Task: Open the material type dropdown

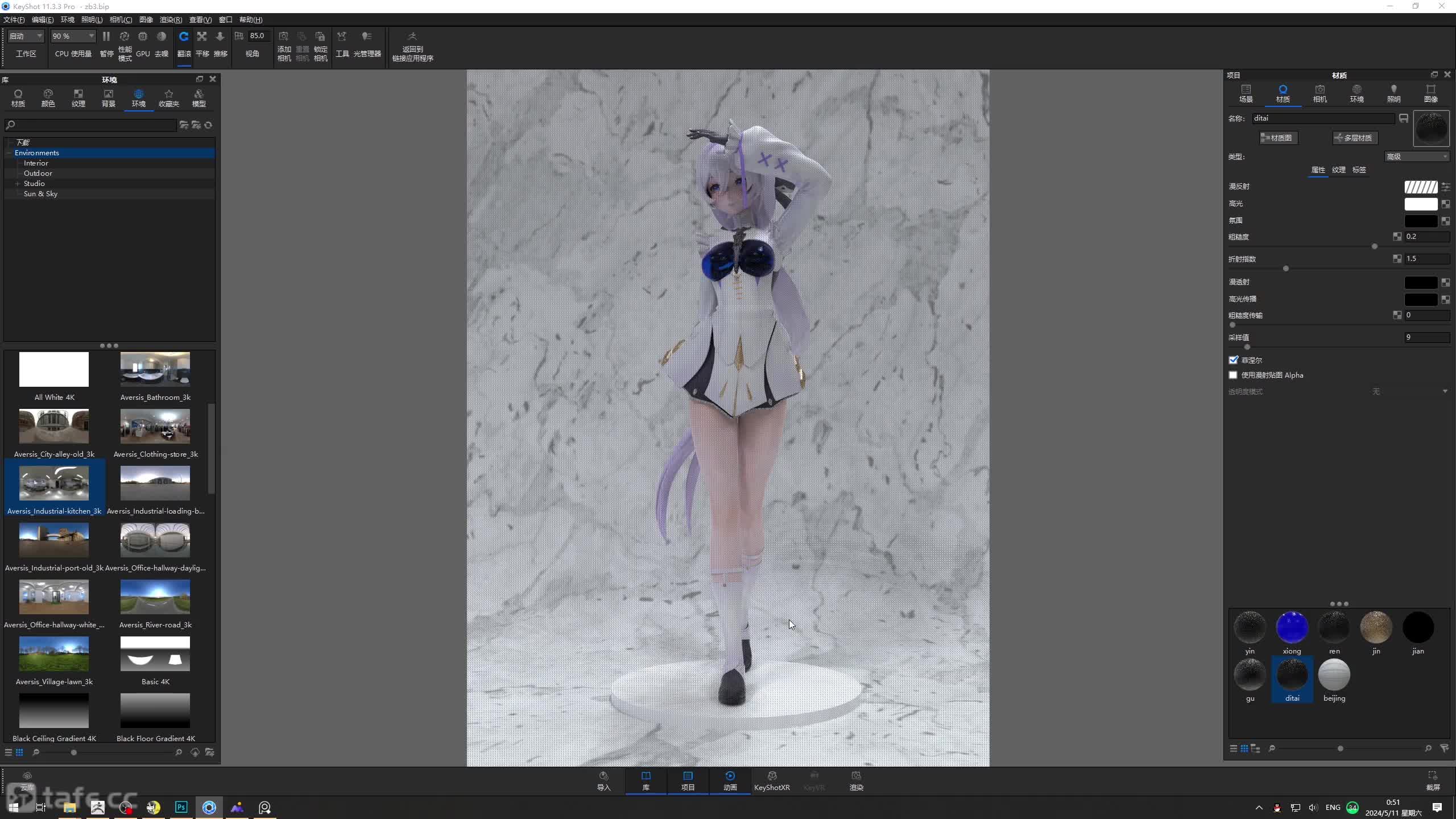Action: pyautogui.click(x=1417, y=156)
